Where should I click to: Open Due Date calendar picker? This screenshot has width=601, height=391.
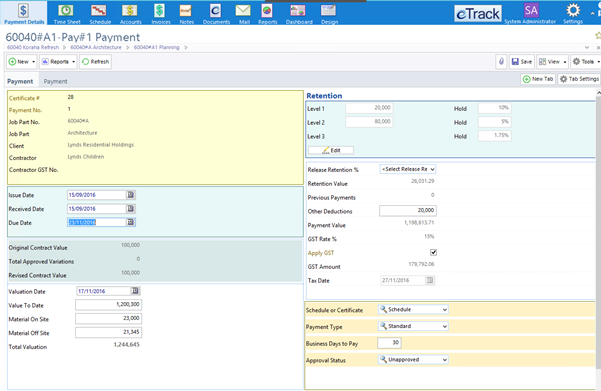coord(130,222)
